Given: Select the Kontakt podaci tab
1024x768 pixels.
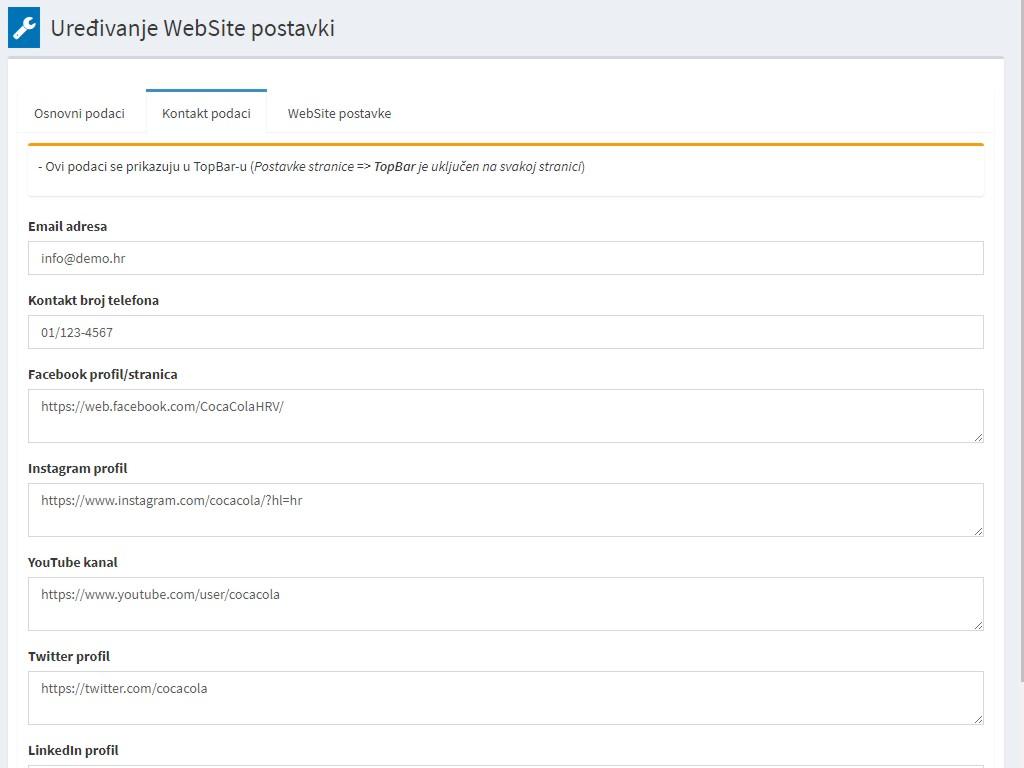Looking at the screenshot, I should tap(206, 113).
